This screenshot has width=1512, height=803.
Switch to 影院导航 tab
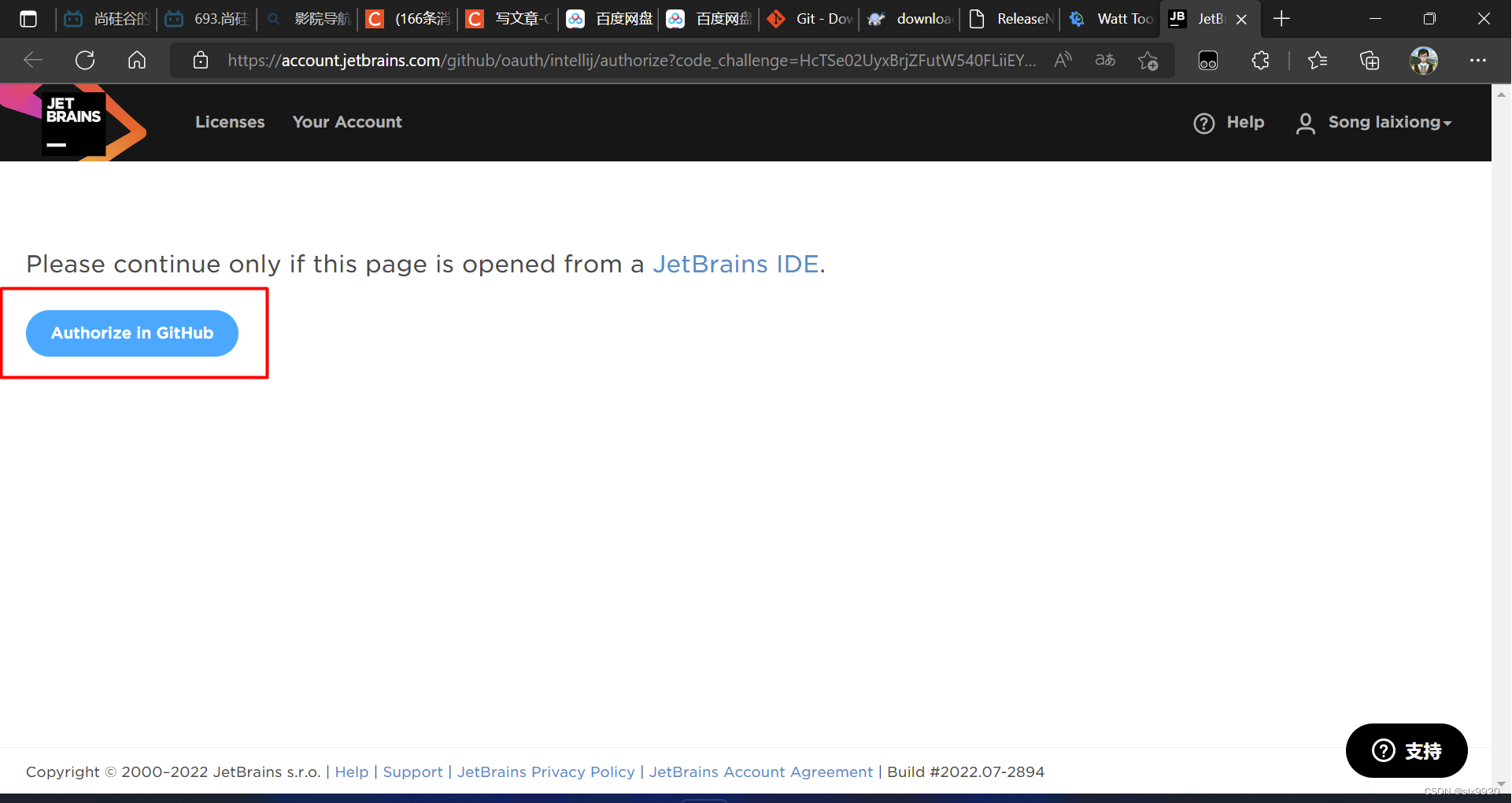coord(309,19)
